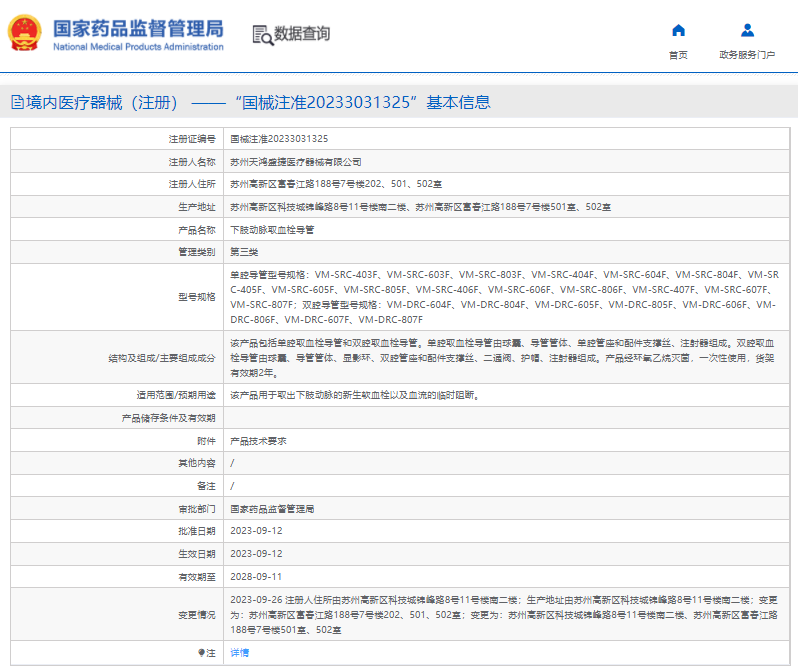798x670 pixels.
Task: Click registrant name 苏州天鸿盛捷医疗器械有限公司
Action: tap(295, 162)
